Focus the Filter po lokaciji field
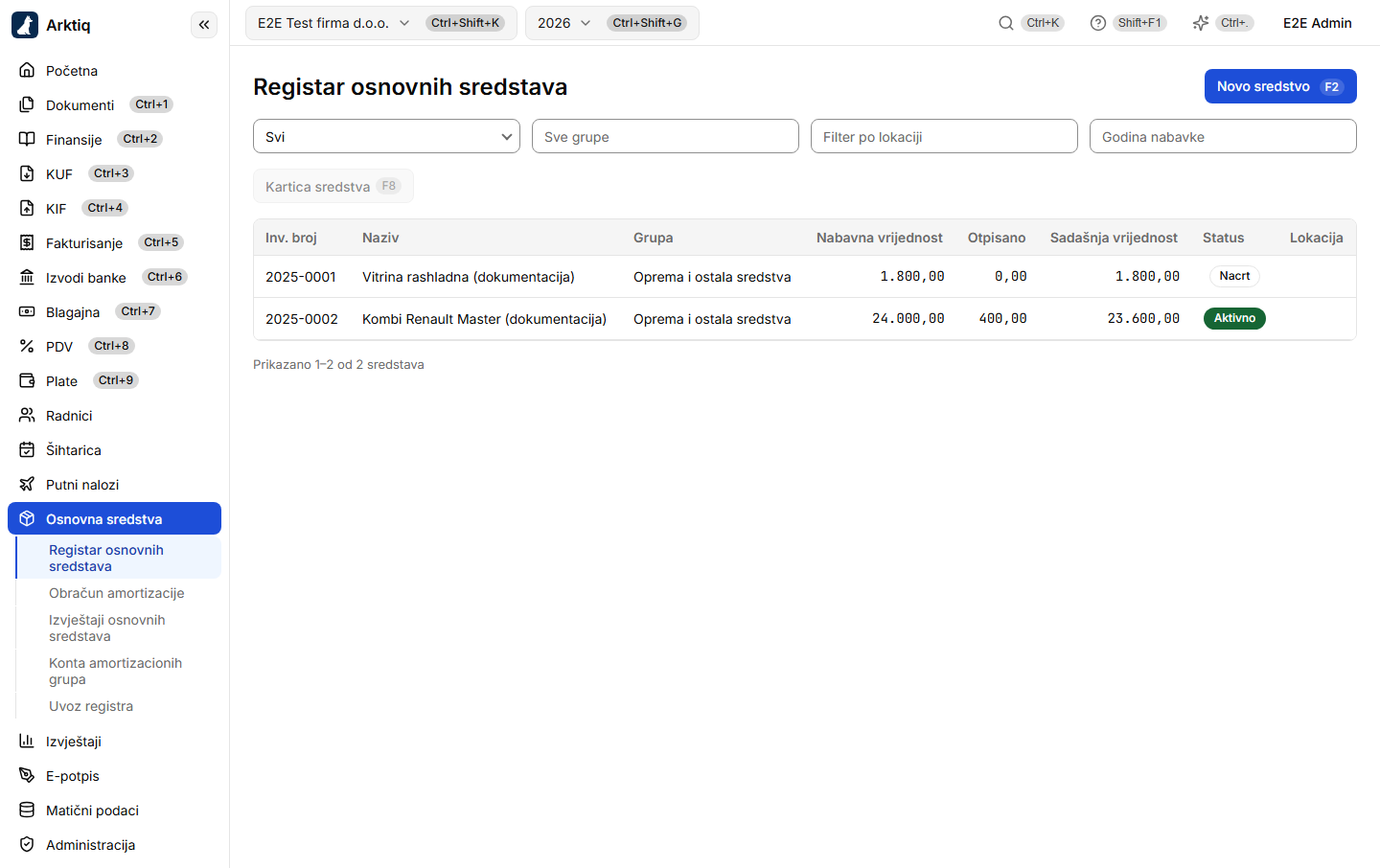The height and width of the screenshot is (868, 1380). pos(944,136)
